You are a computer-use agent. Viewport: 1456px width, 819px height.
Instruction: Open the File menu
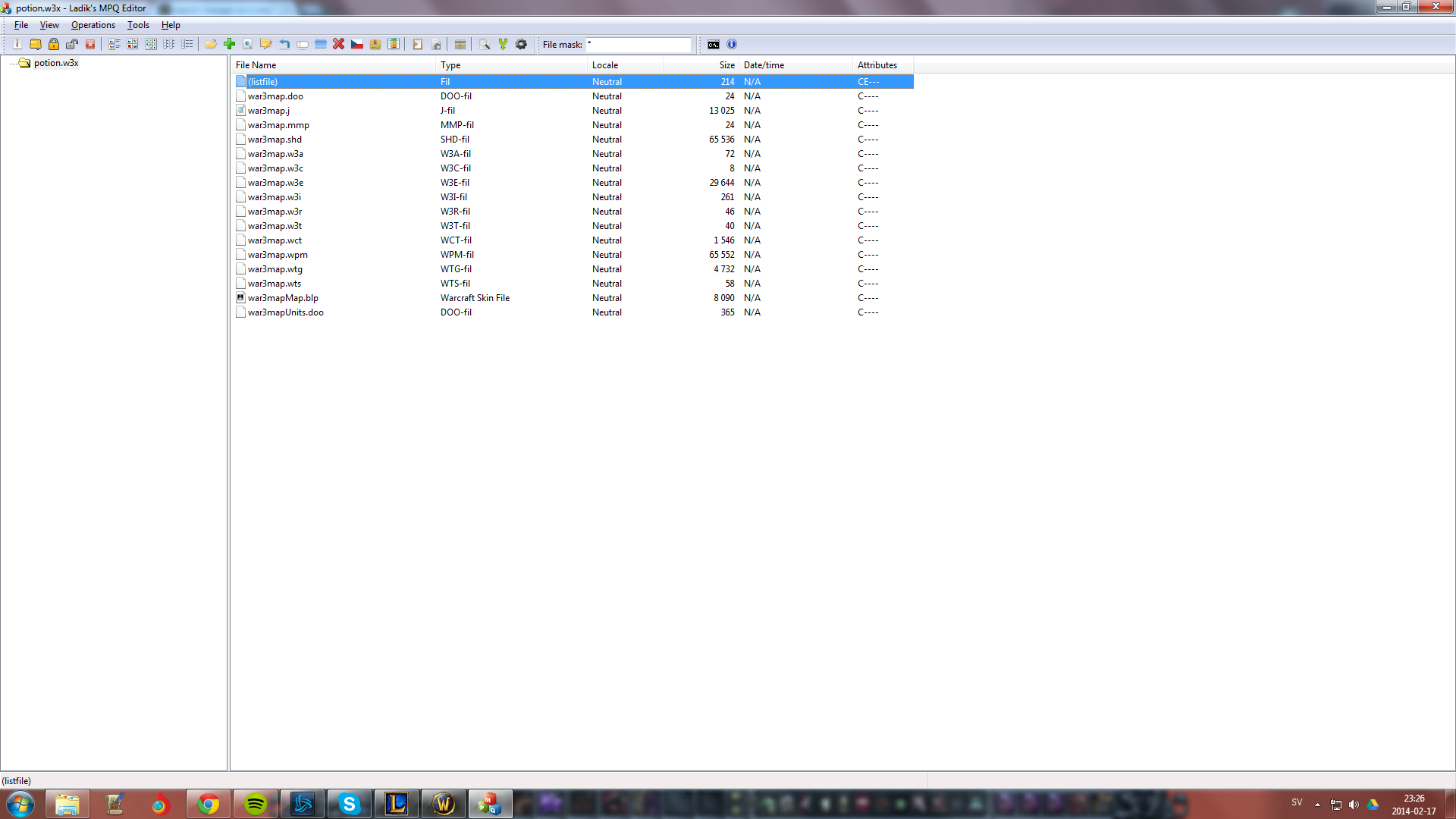(21, 25)
